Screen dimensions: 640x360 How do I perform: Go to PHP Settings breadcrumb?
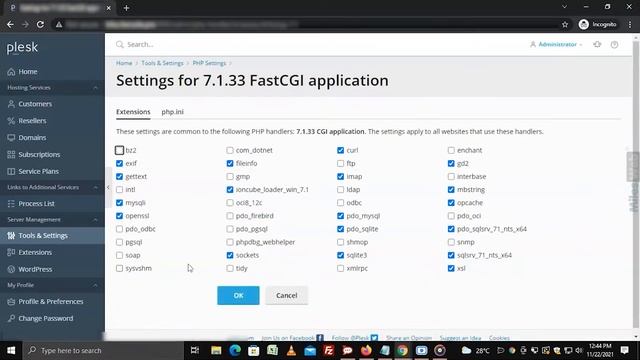coord(209,63)
